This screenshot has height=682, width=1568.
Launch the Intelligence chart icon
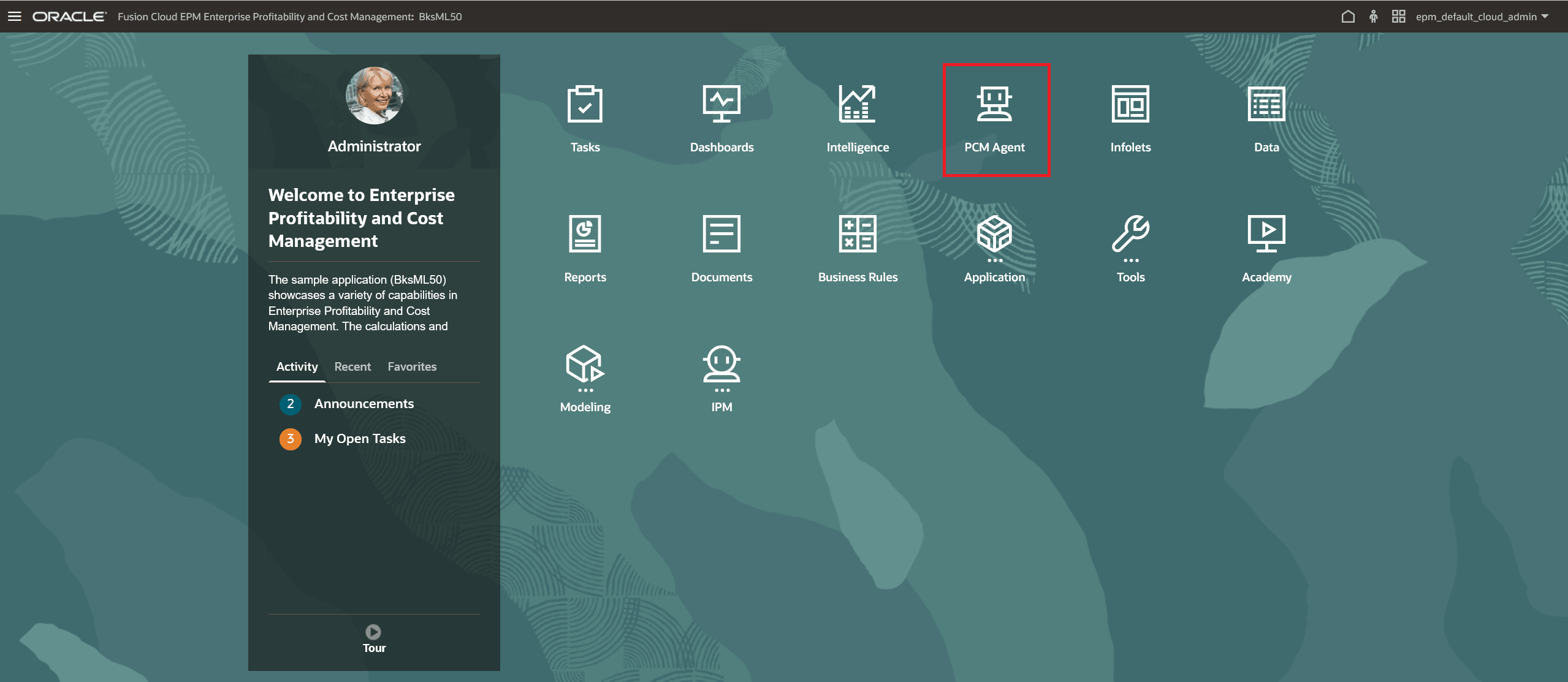coord(858,105)
